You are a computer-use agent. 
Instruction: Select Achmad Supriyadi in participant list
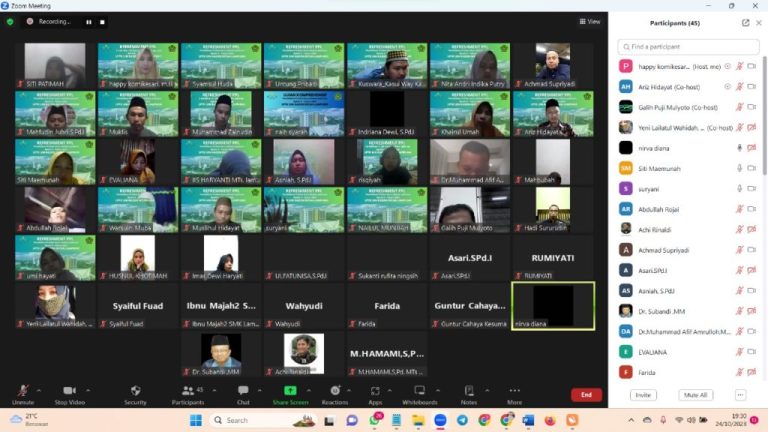688,250
